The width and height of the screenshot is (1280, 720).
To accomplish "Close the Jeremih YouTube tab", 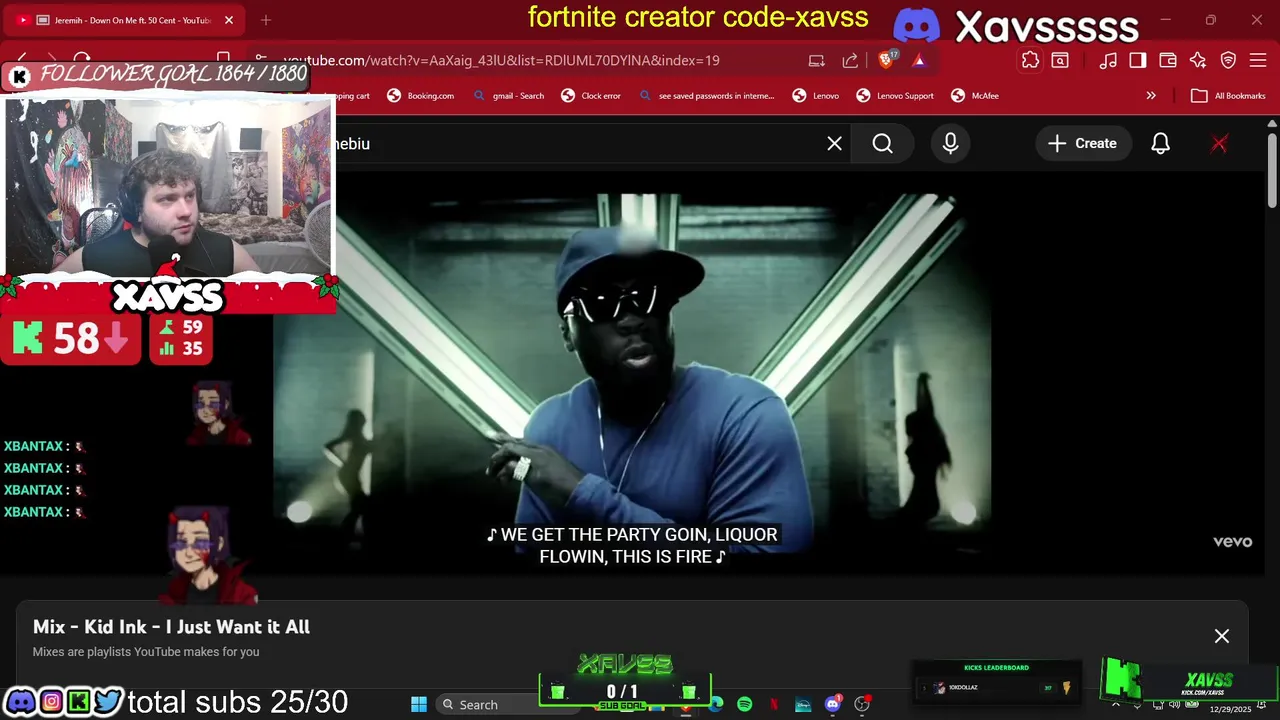I will pyautogui.click(x=229, y=20).
